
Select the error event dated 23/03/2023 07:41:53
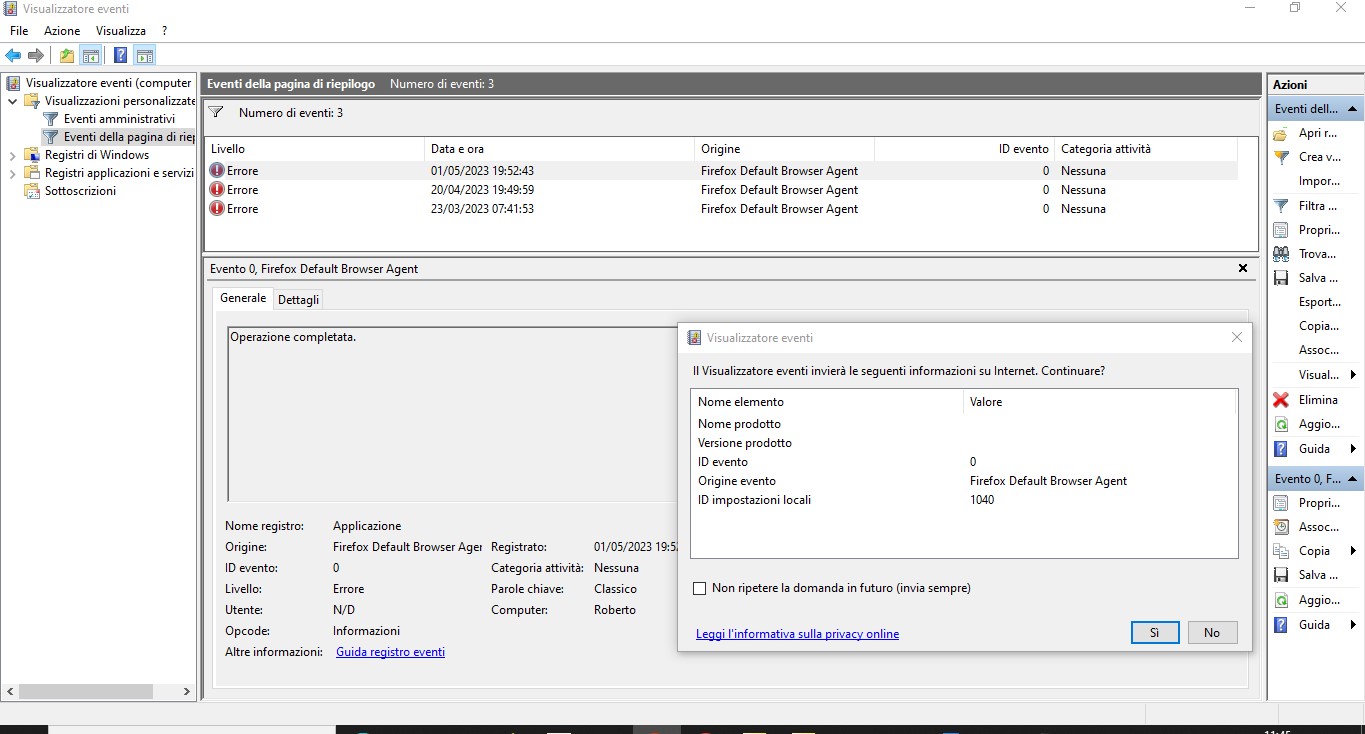coord(721,209)
